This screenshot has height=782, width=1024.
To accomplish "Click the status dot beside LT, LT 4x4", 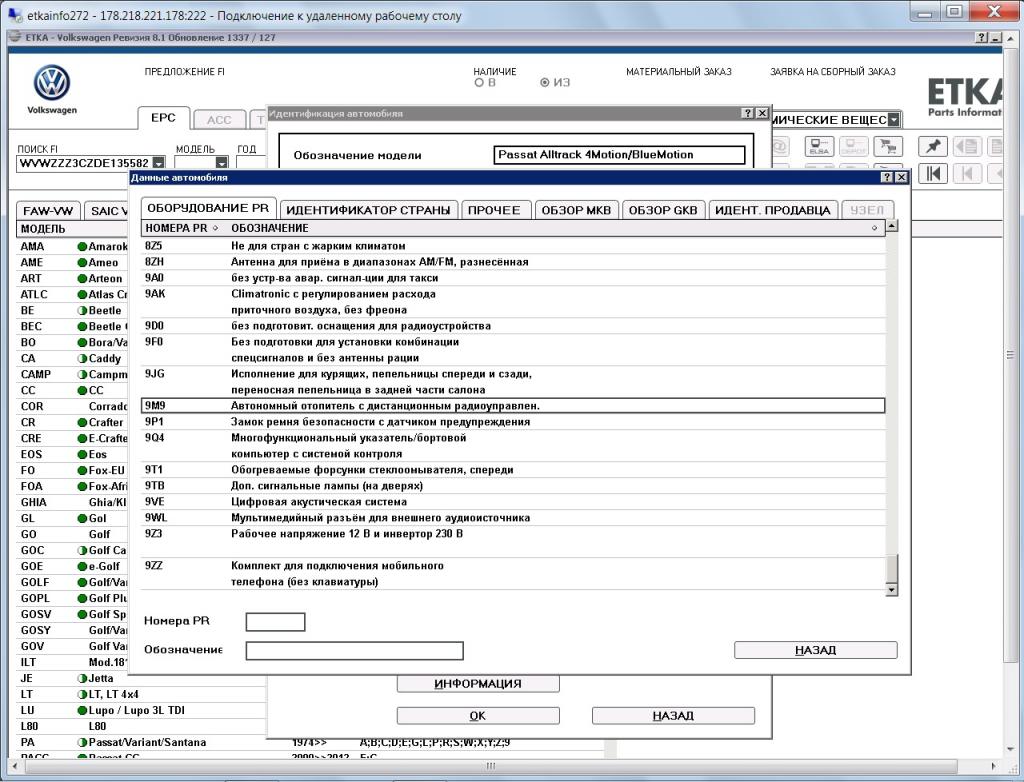I will click(82, 694).
